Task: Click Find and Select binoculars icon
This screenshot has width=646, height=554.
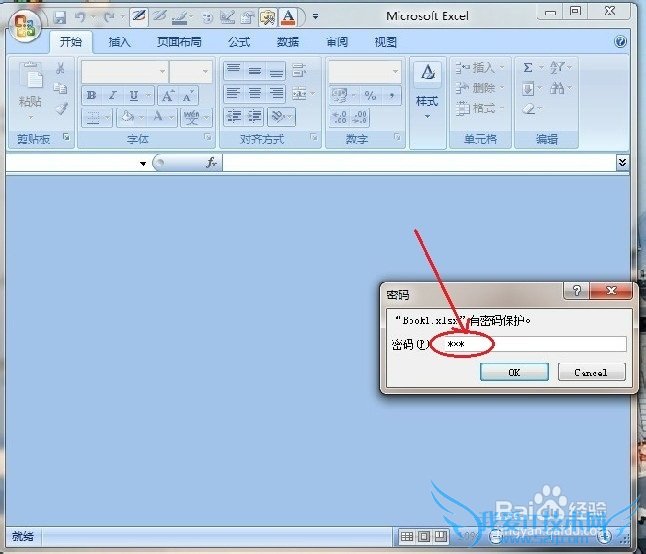Action: coord(557,88)
